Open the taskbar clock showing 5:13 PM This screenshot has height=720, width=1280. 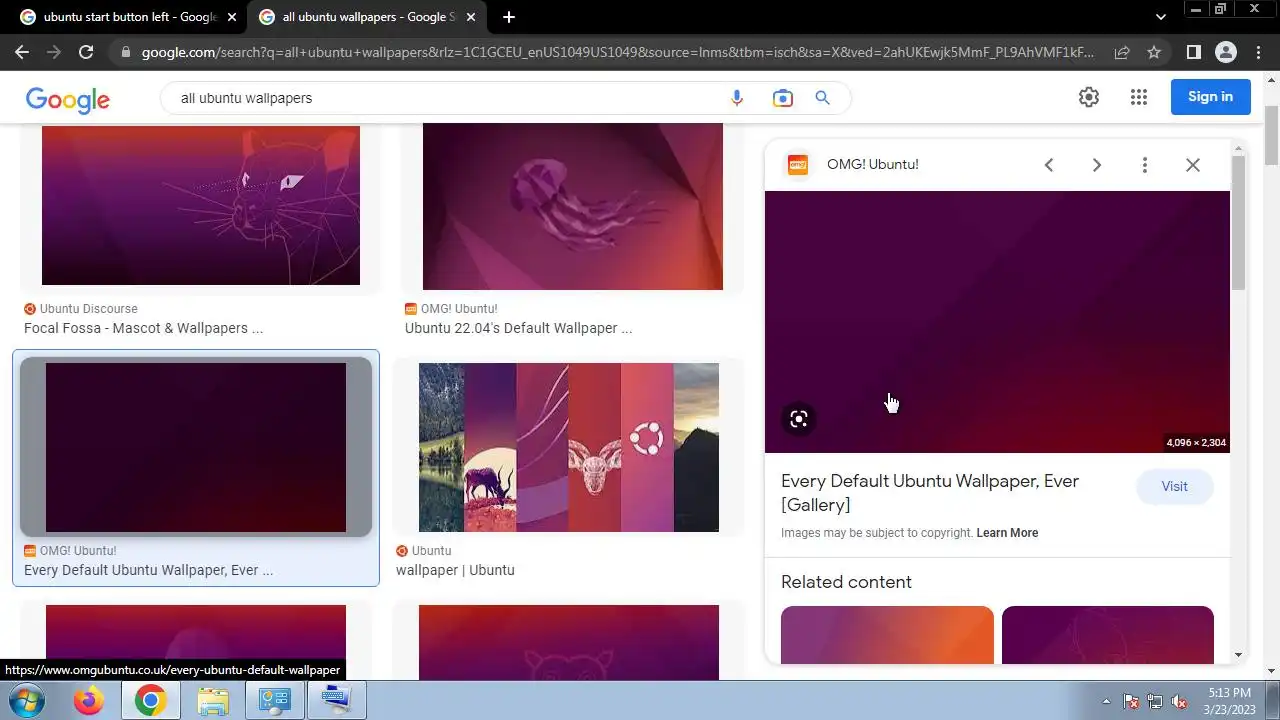(1229, 701)
